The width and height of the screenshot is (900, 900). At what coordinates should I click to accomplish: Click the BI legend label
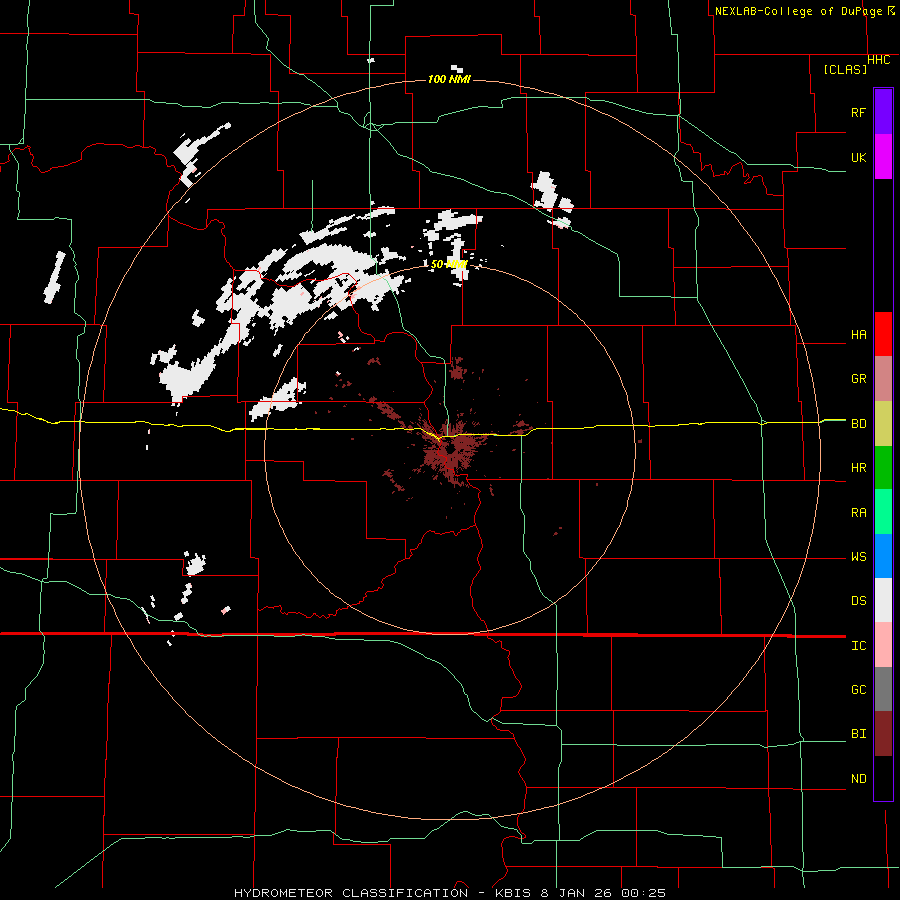pyautogui.click(x=858, y=734)
